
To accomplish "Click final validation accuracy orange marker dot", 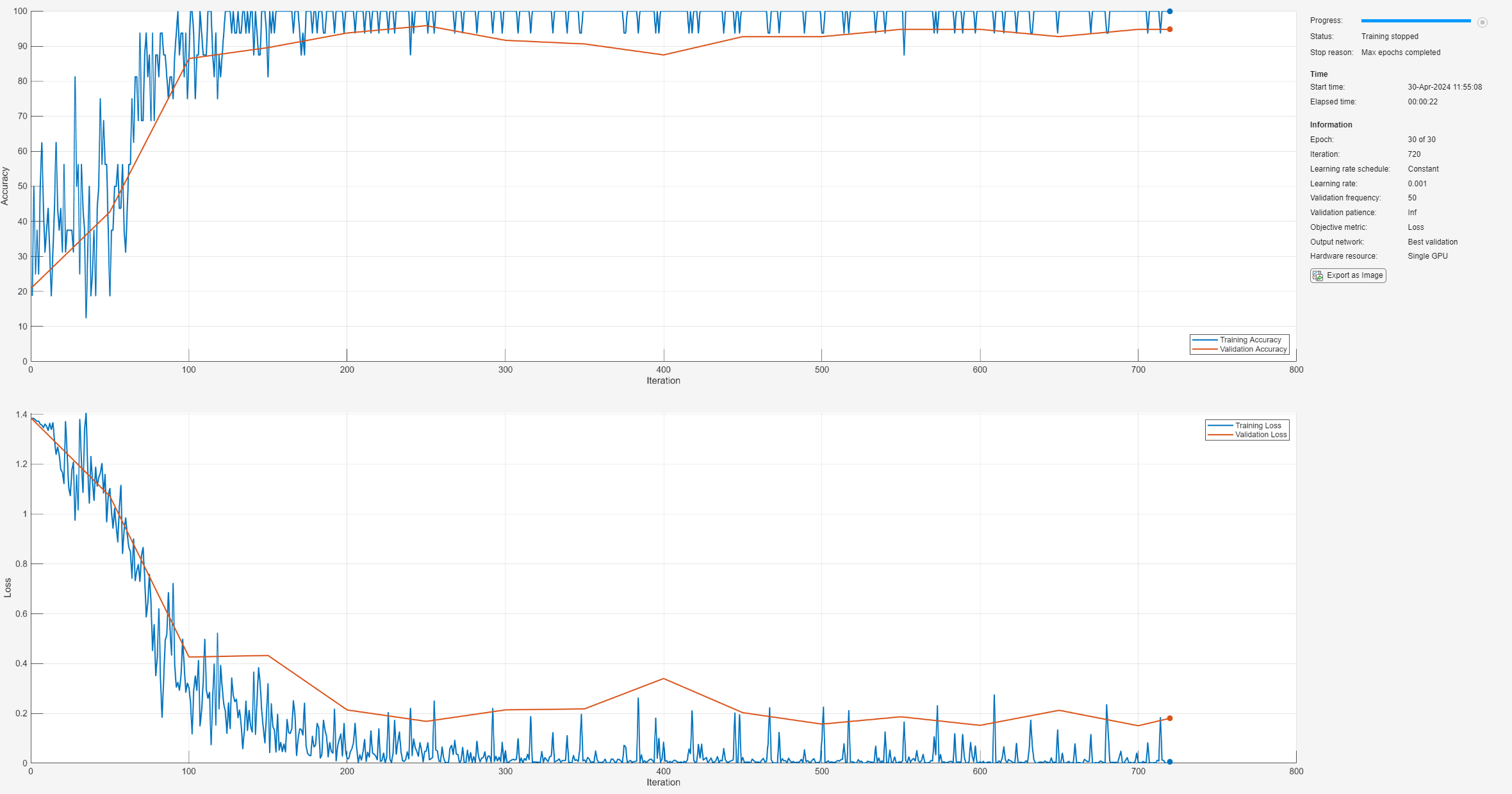I will click(x=1169, y=29).
